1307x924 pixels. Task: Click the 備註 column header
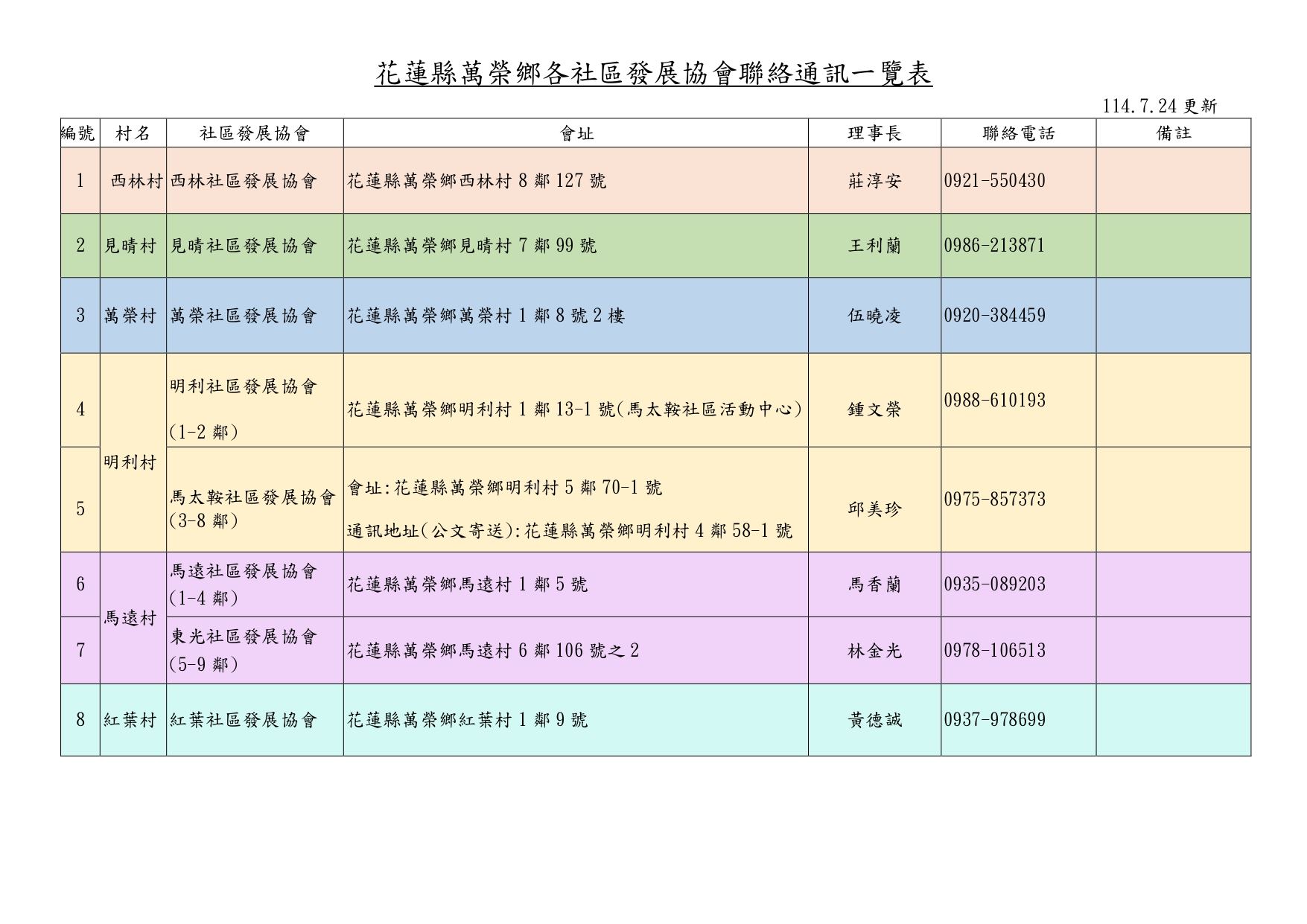1173,133
